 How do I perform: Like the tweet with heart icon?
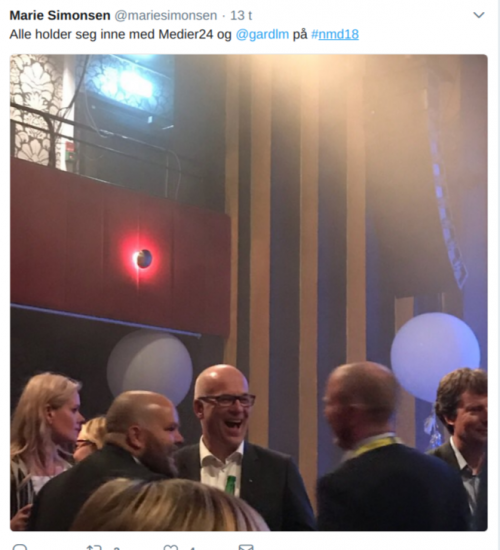(x=171, y=548)
